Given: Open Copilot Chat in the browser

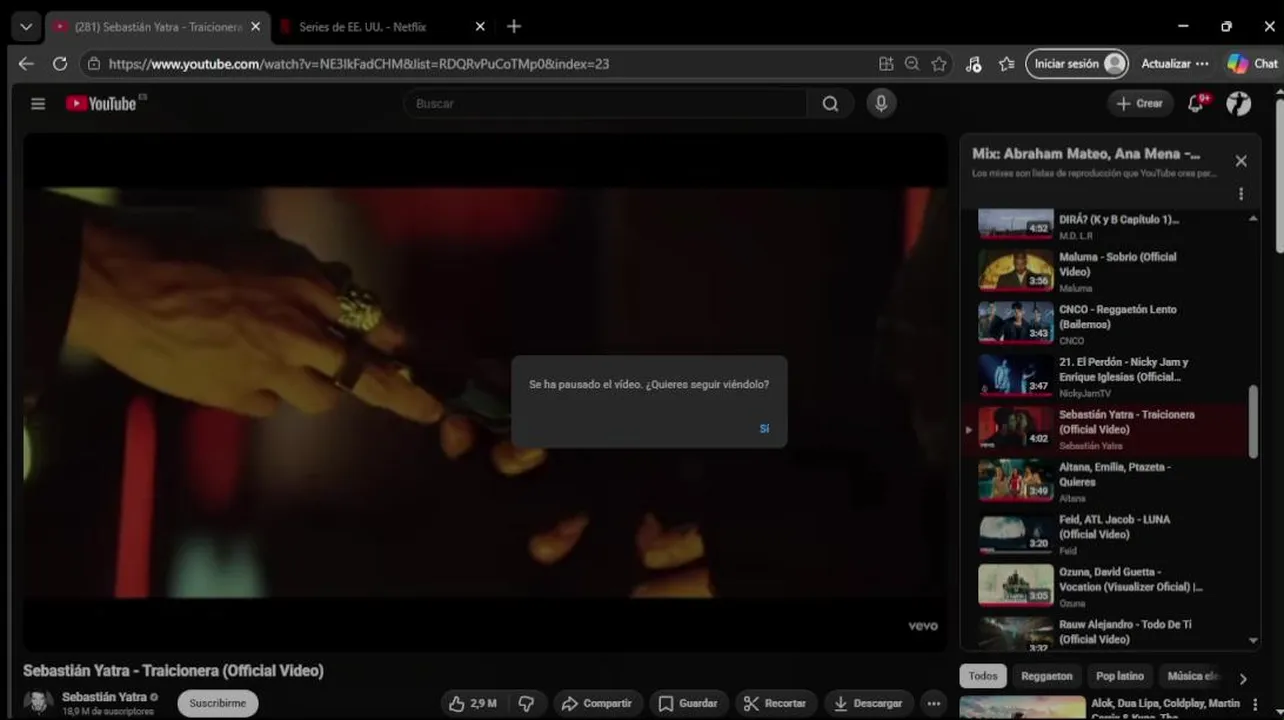Looking at the screenshot, I should [1253, 63].
